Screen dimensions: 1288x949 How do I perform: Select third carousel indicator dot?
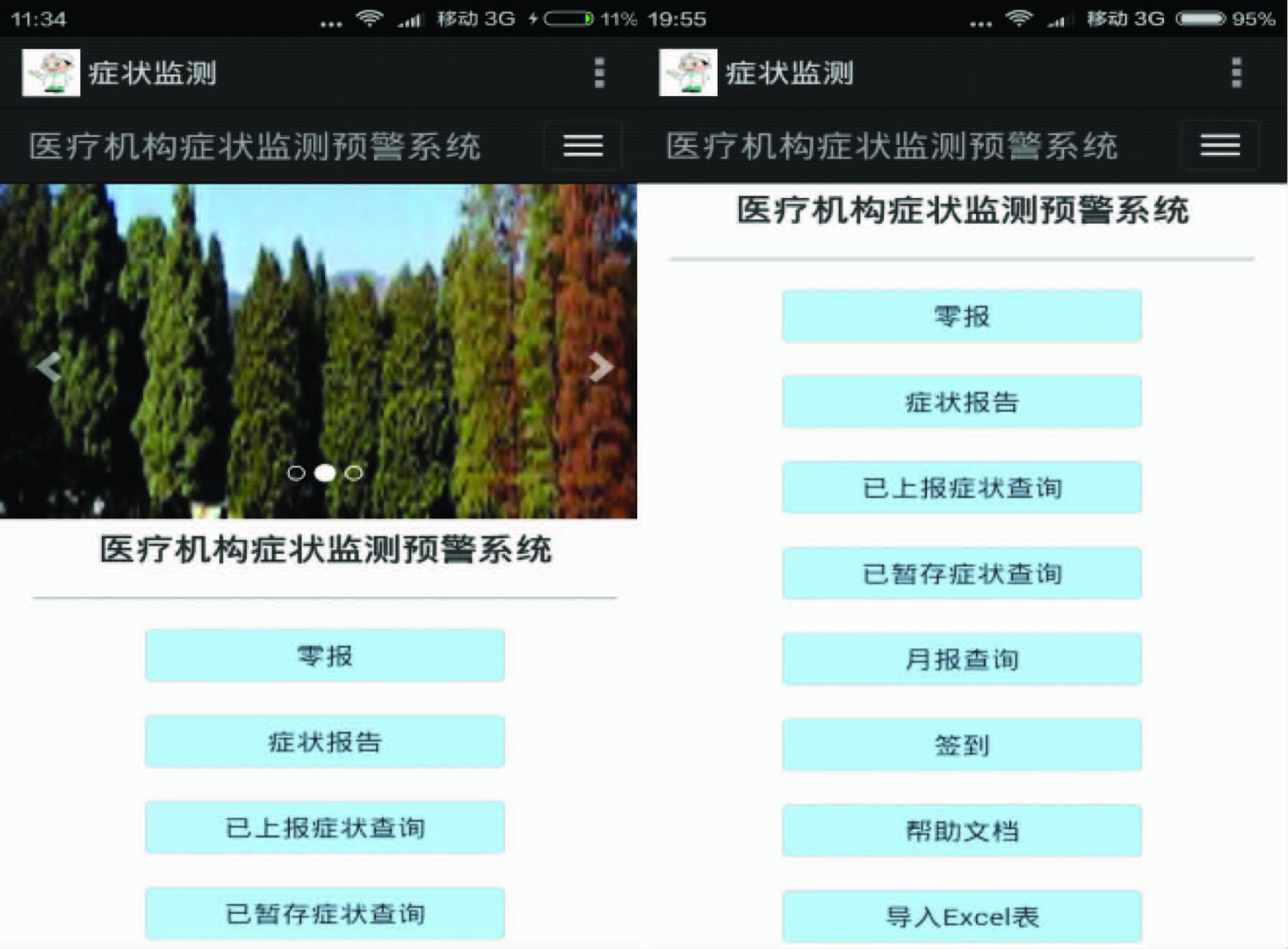[354, 473]
